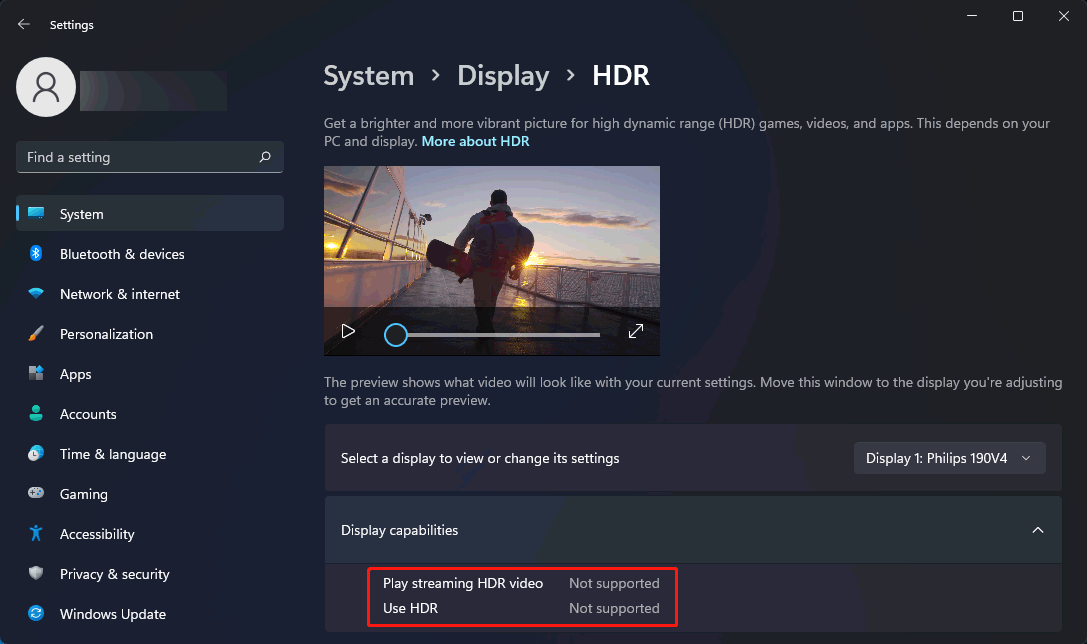Screen dimensions: 1087x644
Task: Click the Apps sidebar icon
Action: 36,374
